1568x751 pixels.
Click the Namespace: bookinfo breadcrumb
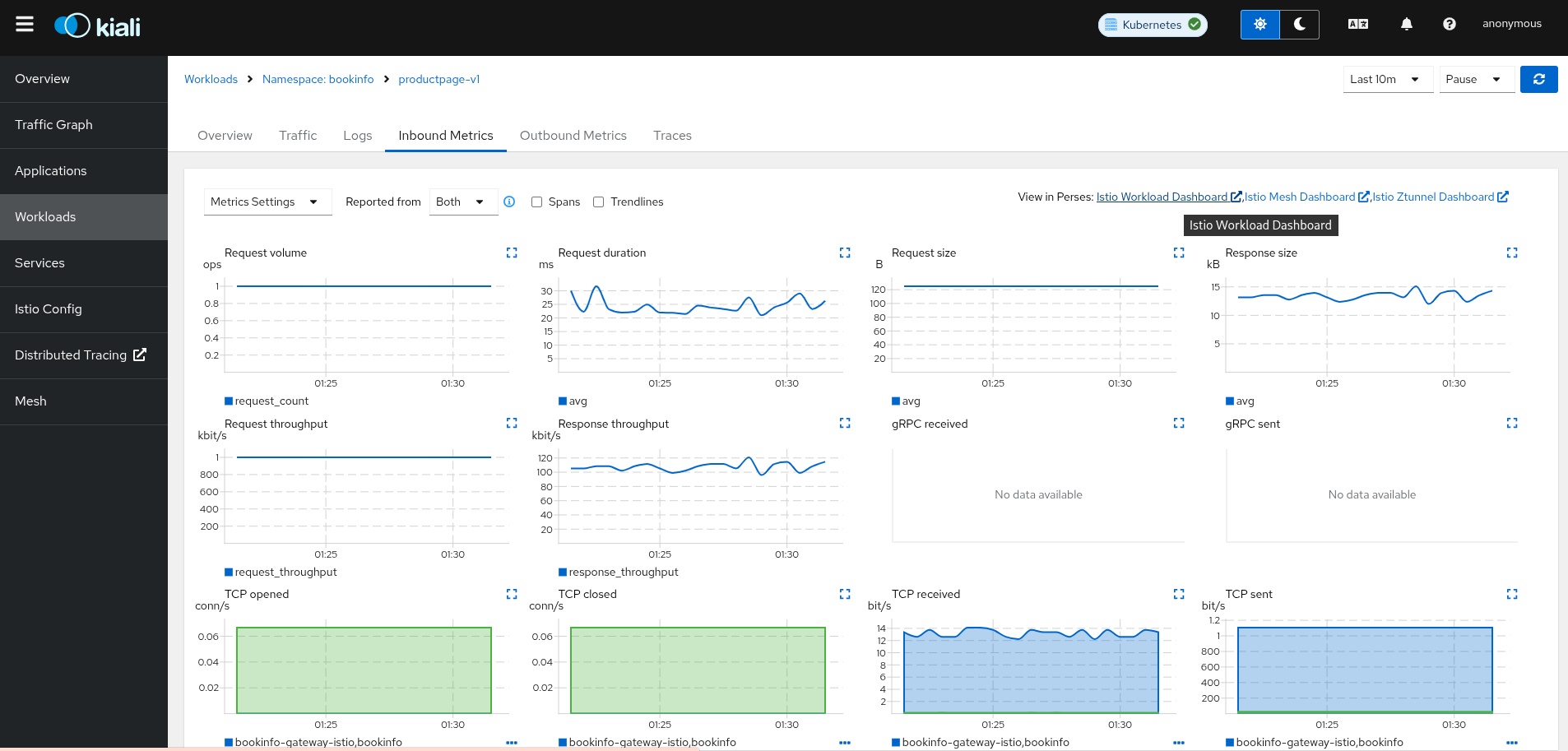point(318,80)
